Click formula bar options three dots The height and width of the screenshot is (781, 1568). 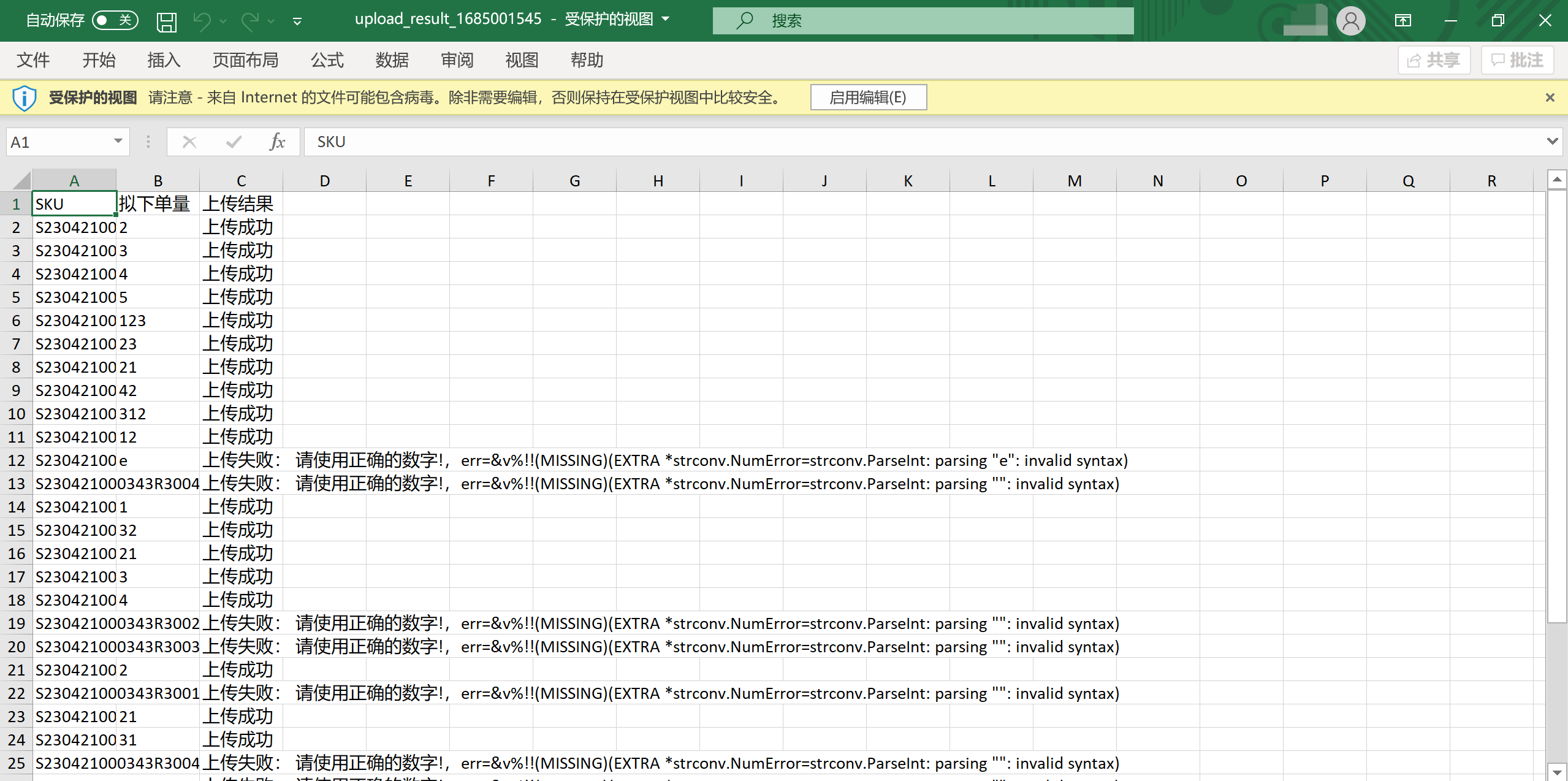(x=148, y=142)
